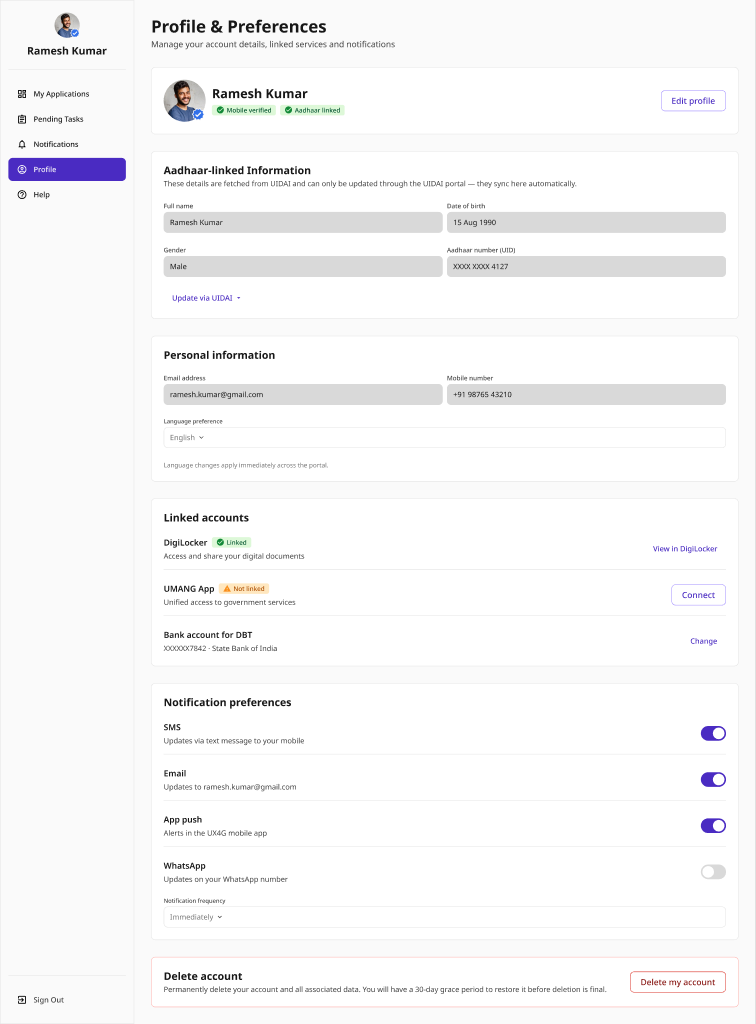
Task: Click the Personal information heading
Action: click(219, 355)
